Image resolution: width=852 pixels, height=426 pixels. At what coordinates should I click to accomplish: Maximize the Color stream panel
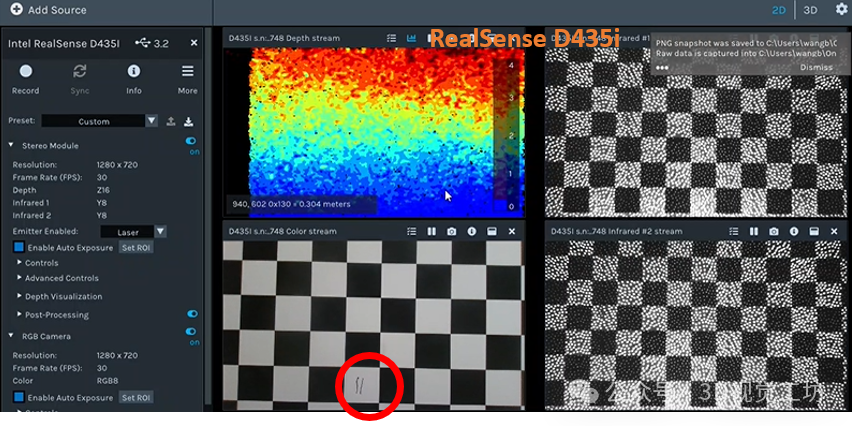coord(492,231)
